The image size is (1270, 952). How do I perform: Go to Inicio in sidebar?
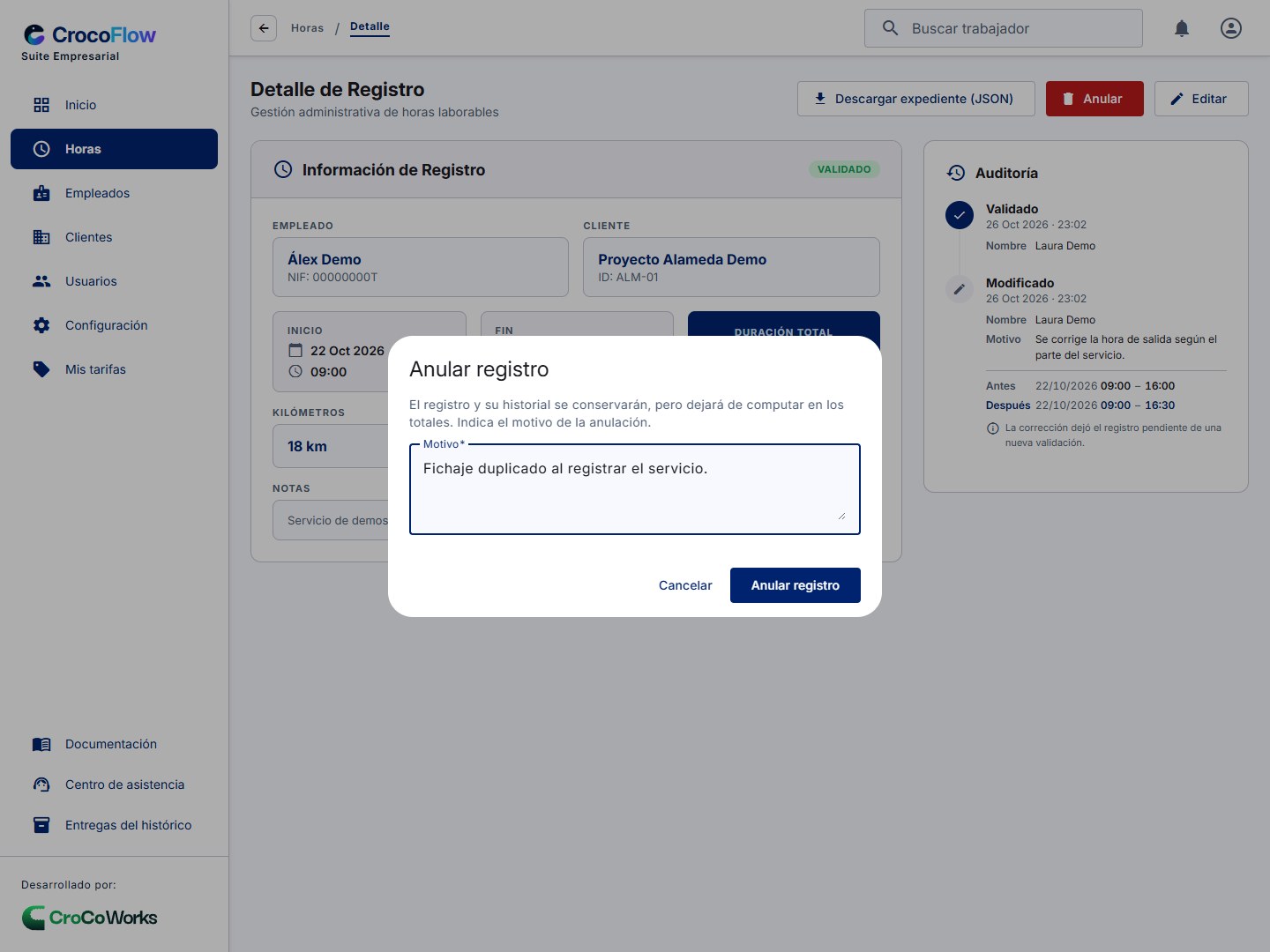pyautogui.click(x=114, y=105)
